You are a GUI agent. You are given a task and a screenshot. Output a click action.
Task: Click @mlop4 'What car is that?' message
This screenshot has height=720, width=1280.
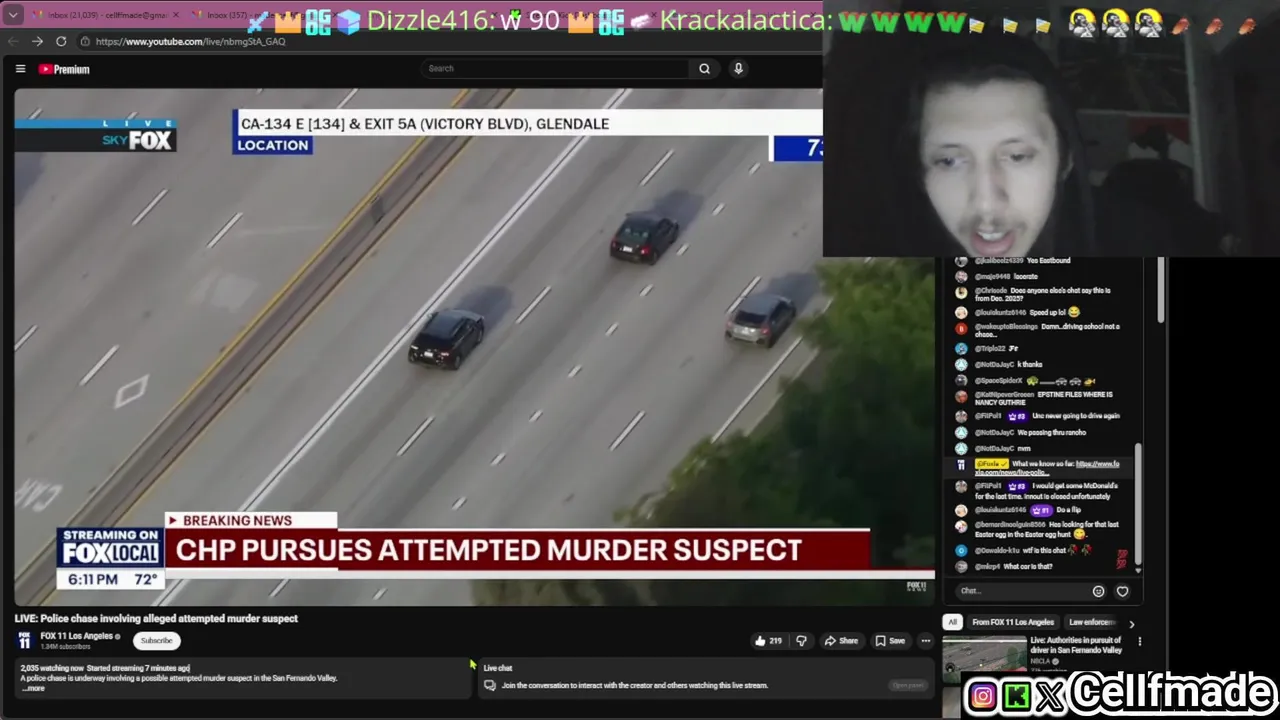coord(1014,566)
